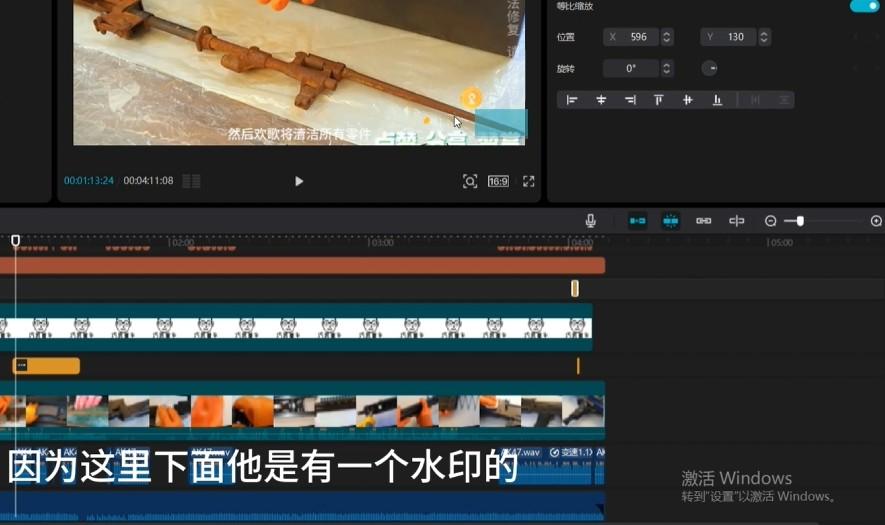Click the align left icon
The image size is (885, 525).
[572, 100]
